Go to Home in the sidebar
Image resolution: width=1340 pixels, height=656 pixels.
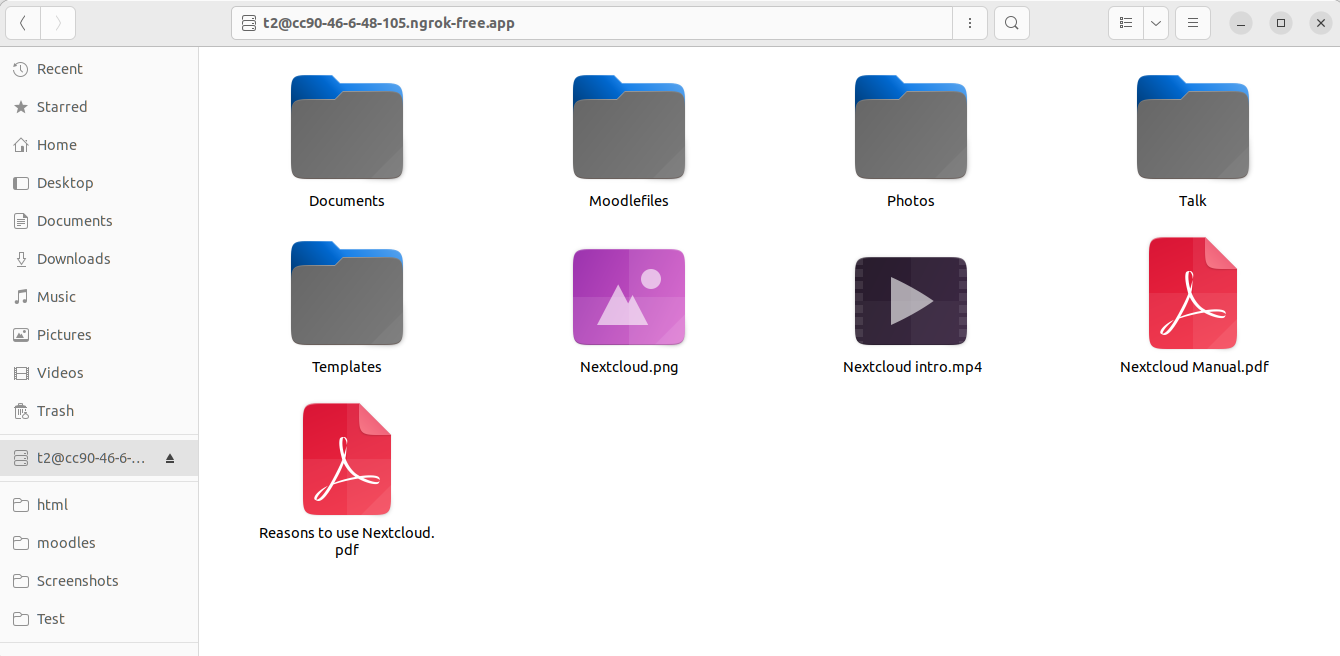[99, 145]
